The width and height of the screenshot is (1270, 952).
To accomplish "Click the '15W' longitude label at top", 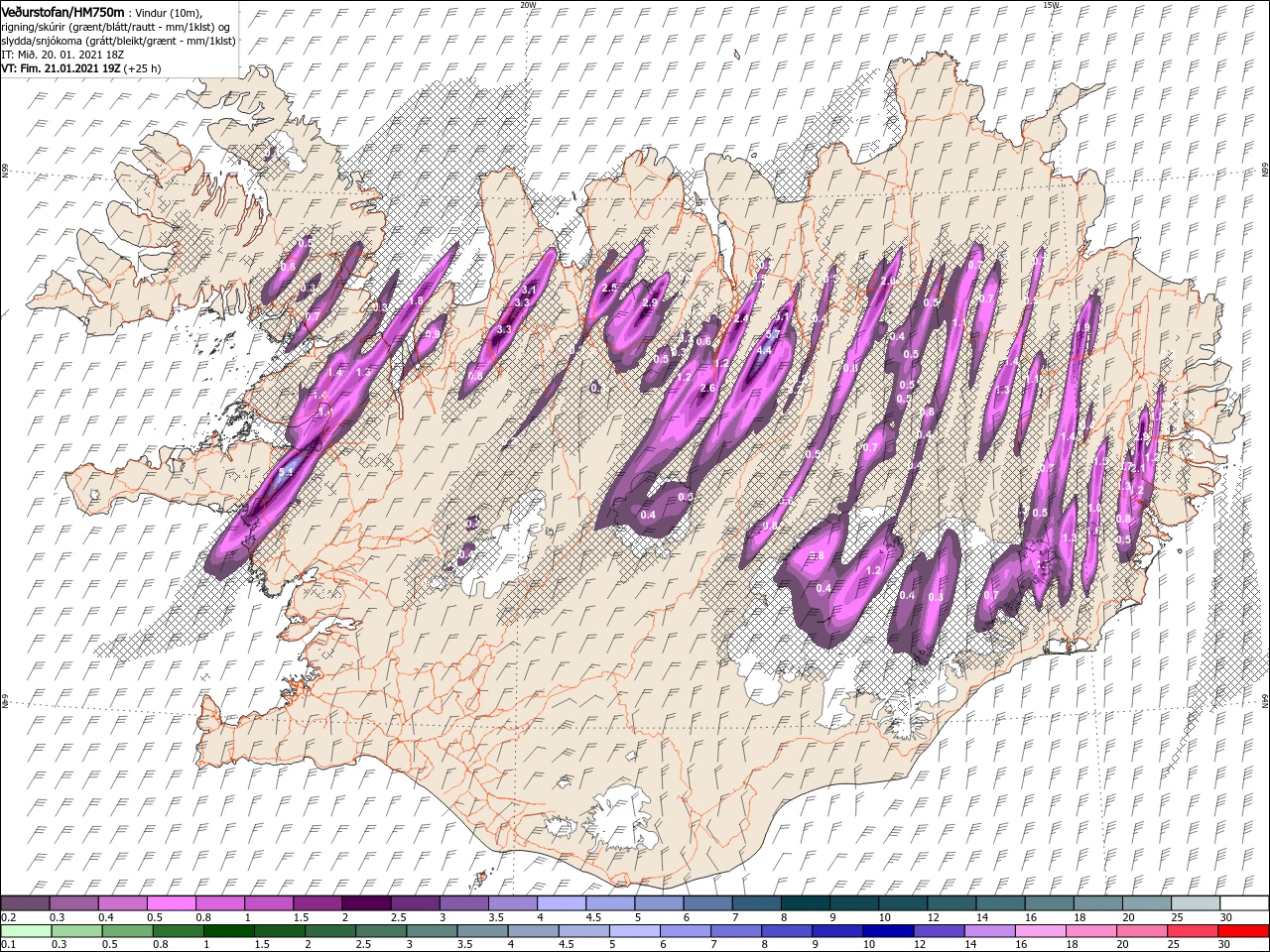I will coord(1052,5).
